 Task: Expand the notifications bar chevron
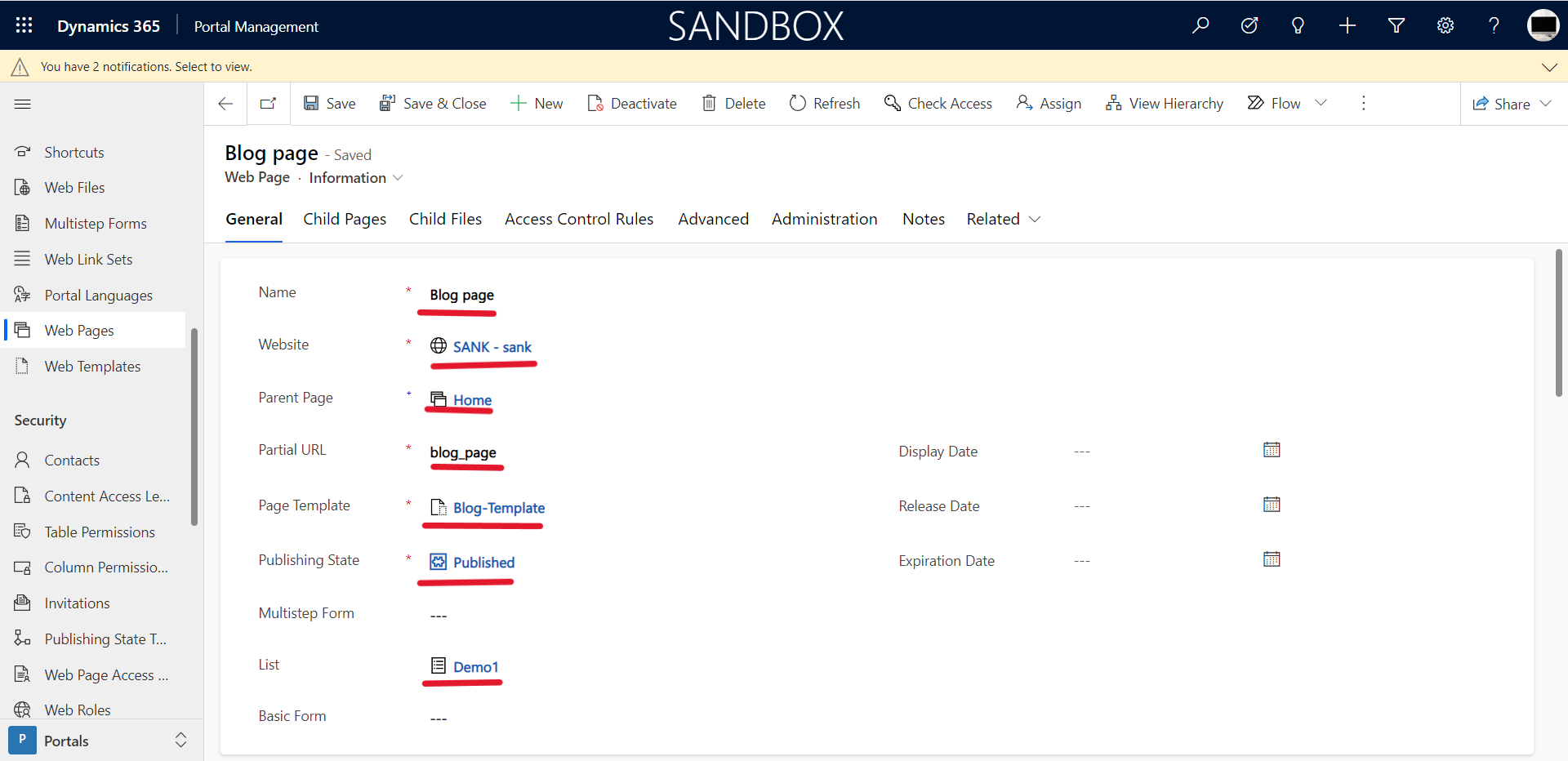(x=1549, y=67)
